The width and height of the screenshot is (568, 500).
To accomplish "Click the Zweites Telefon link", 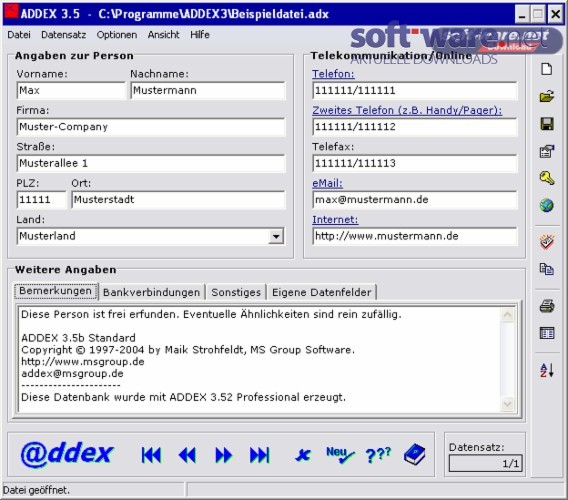I will 407,110.
